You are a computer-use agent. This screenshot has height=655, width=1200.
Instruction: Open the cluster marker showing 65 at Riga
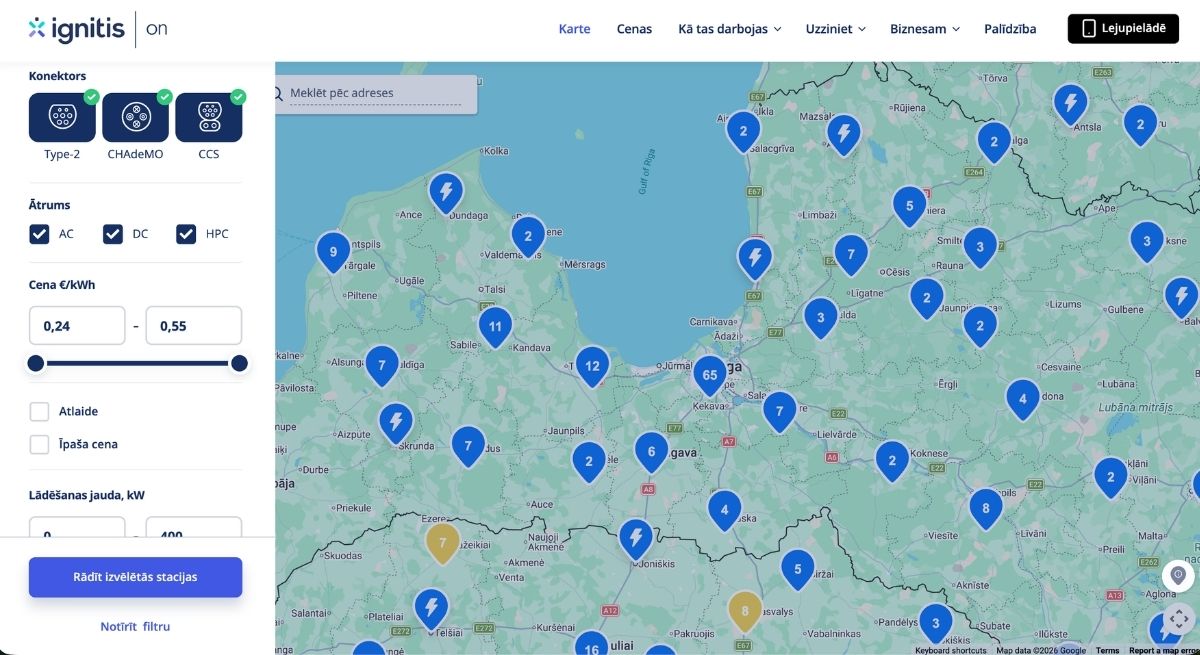709,378
